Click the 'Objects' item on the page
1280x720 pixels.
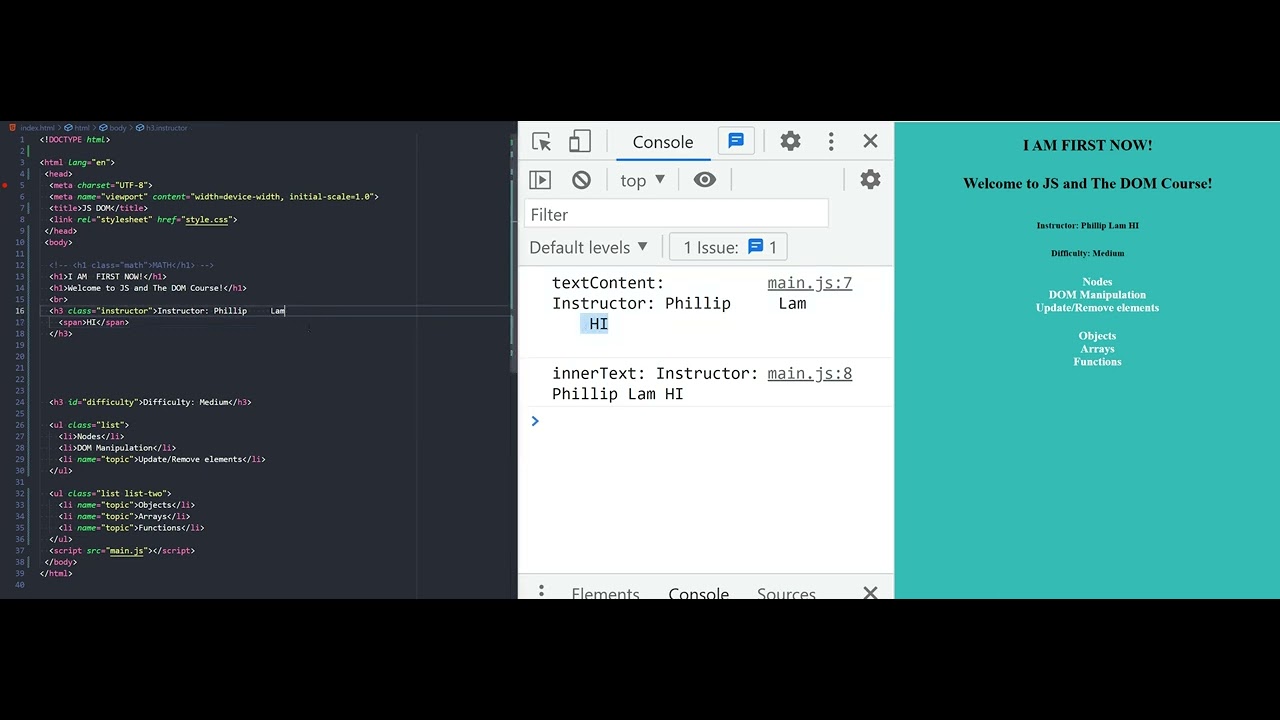click(1097, 336)
